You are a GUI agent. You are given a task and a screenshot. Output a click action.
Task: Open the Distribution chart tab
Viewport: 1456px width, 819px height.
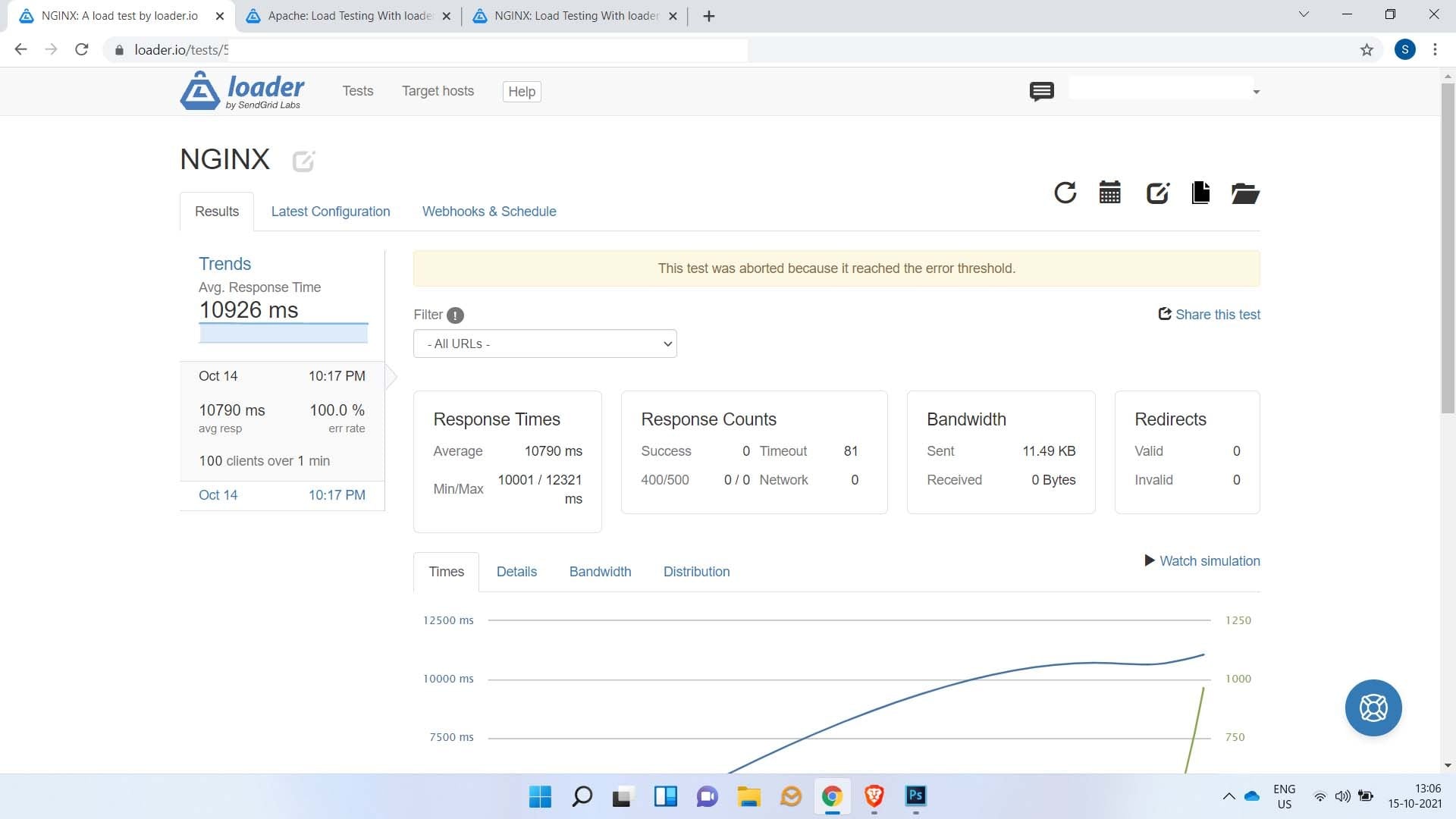click(x=696, y=572)
